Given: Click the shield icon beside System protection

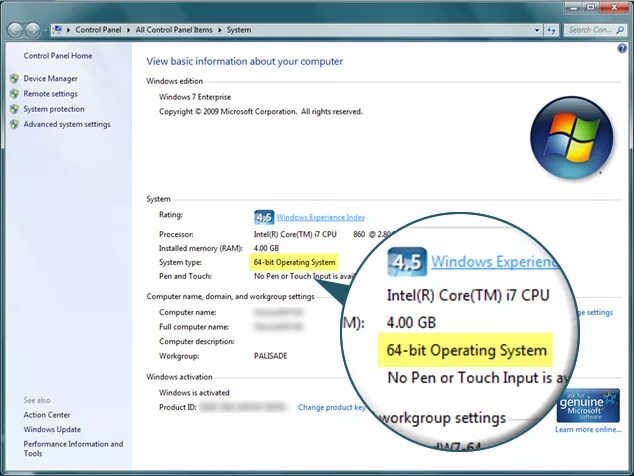Looking at the screenshot, I should 15,109.
